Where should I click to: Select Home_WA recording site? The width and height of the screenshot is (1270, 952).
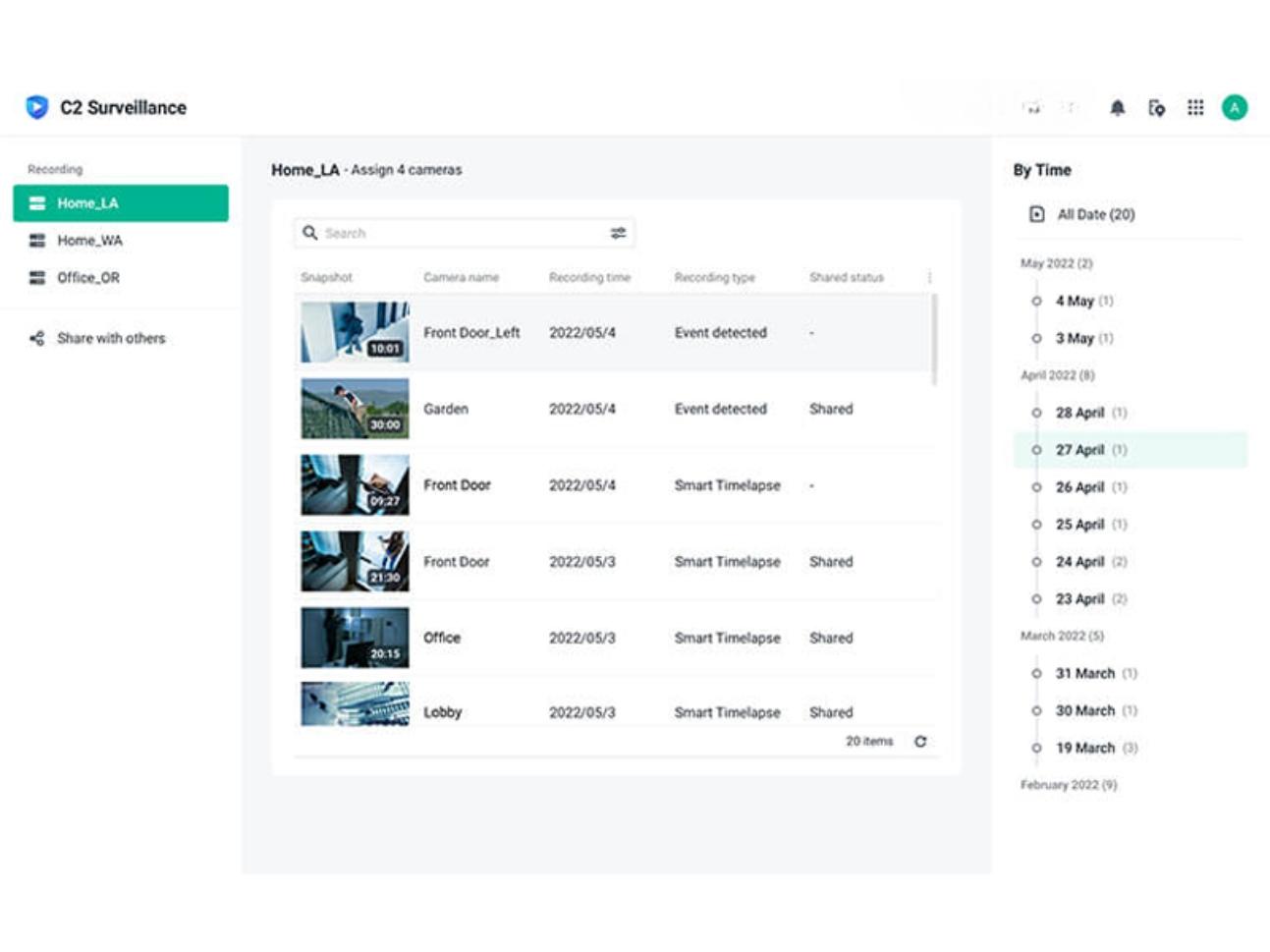(x=89, y=241)
